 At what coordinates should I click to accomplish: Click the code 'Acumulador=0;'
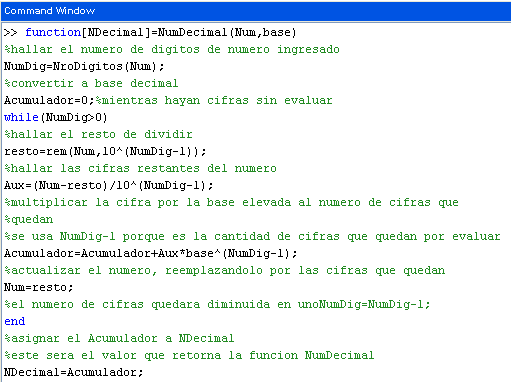[x=49, y=100]
